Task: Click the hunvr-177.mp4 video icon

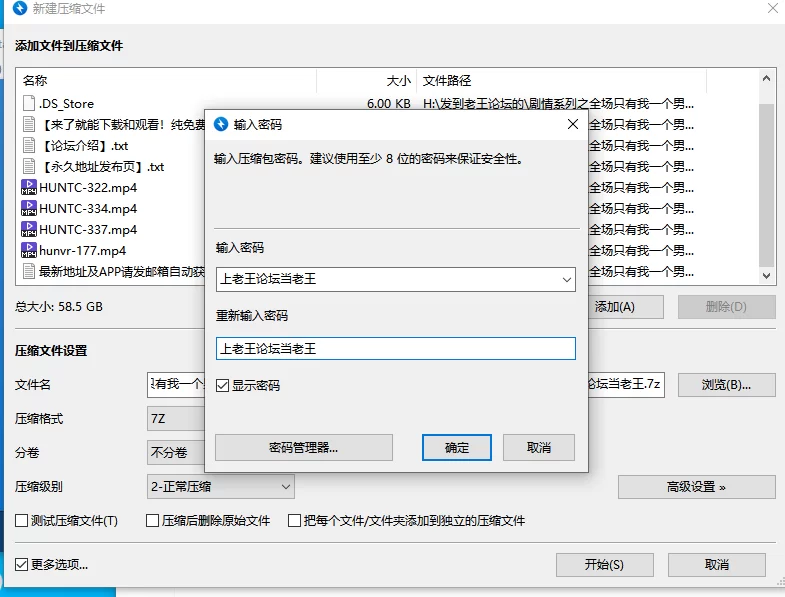Action: click(29, 250)
